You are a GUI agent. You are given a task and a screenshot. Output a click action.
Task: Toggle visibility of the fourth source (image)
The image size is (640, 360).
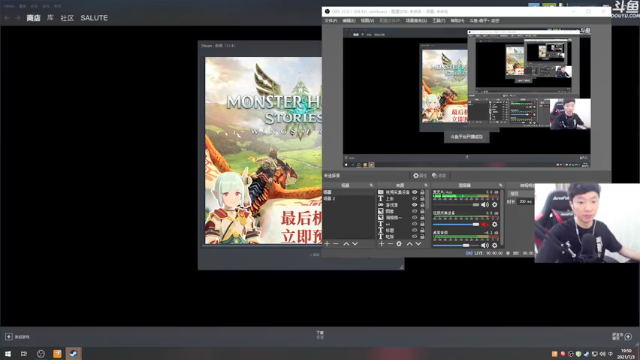point(415,211)
